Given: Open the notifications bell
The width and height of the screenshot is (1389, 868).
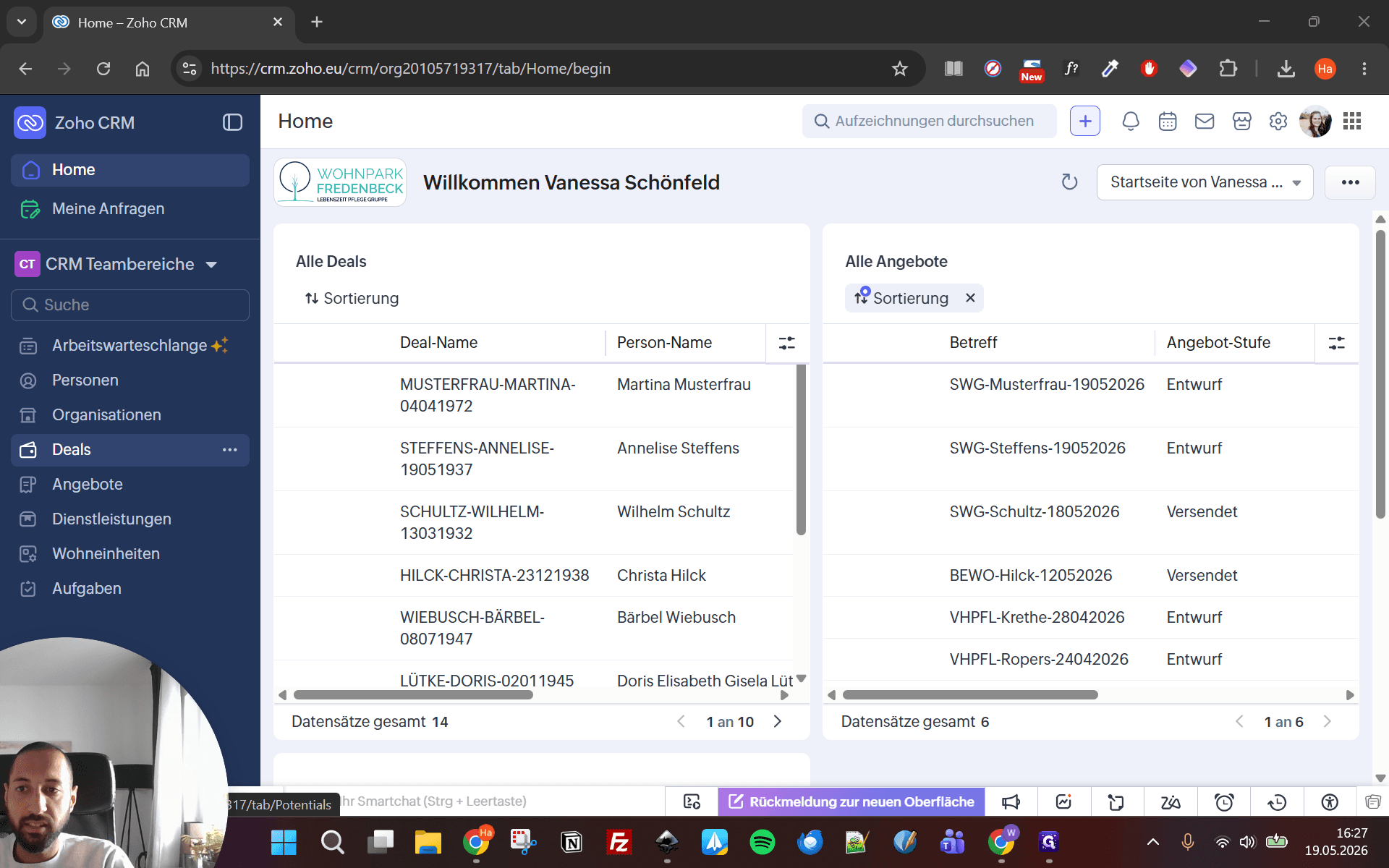Looking at the screenshot, I should coord(1130,122).
